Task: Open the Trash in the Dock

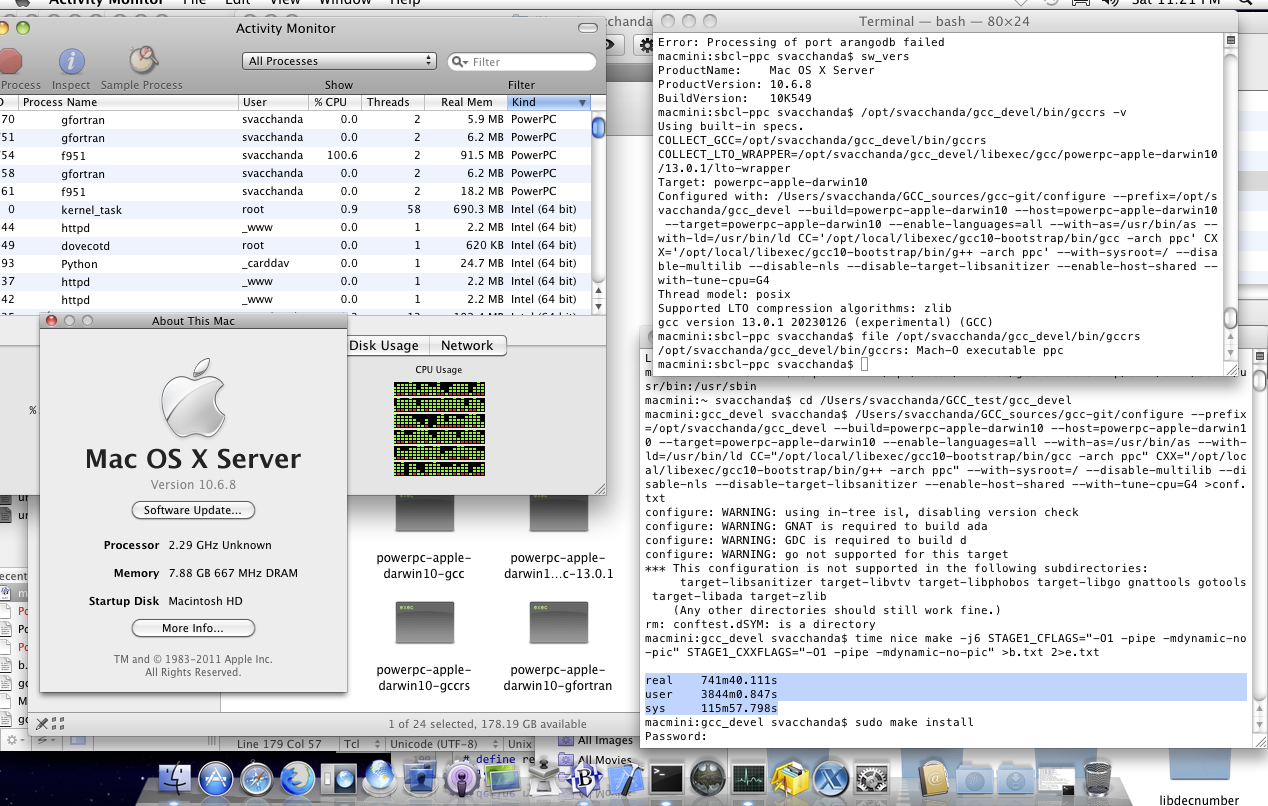Action: pos(1097,779)
